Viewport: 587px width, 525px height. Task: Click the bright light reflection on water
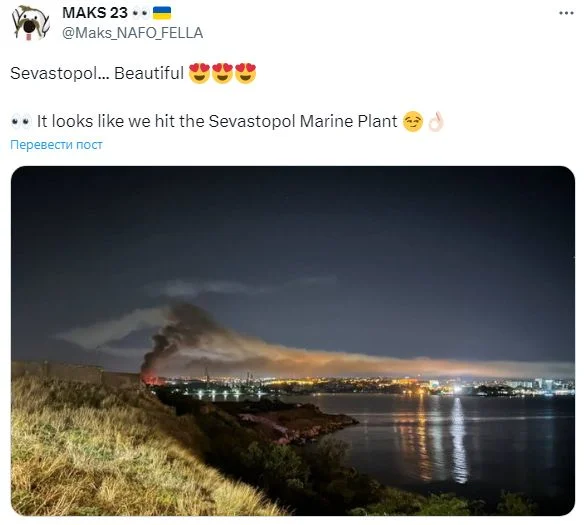click(459, 440)
